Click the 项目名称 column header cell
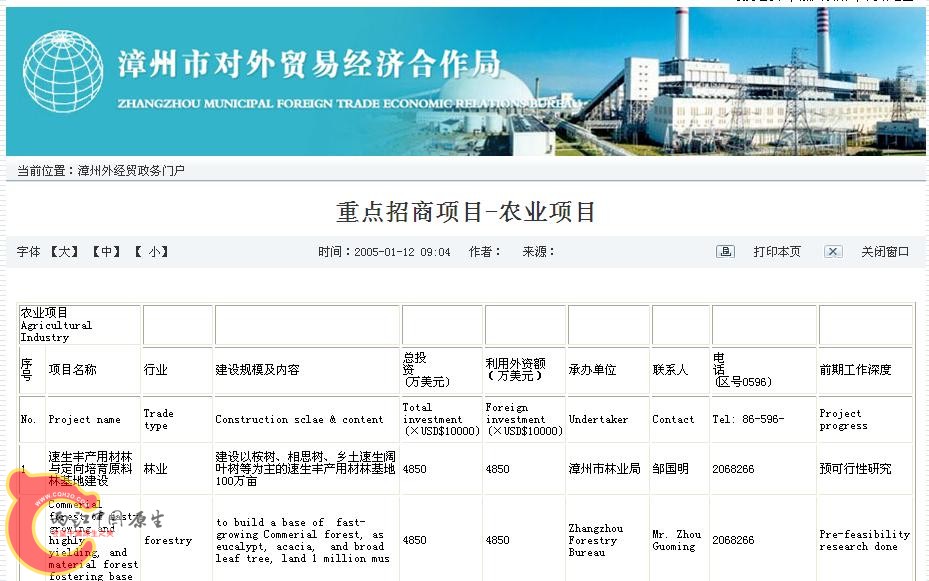 [73, 370]
